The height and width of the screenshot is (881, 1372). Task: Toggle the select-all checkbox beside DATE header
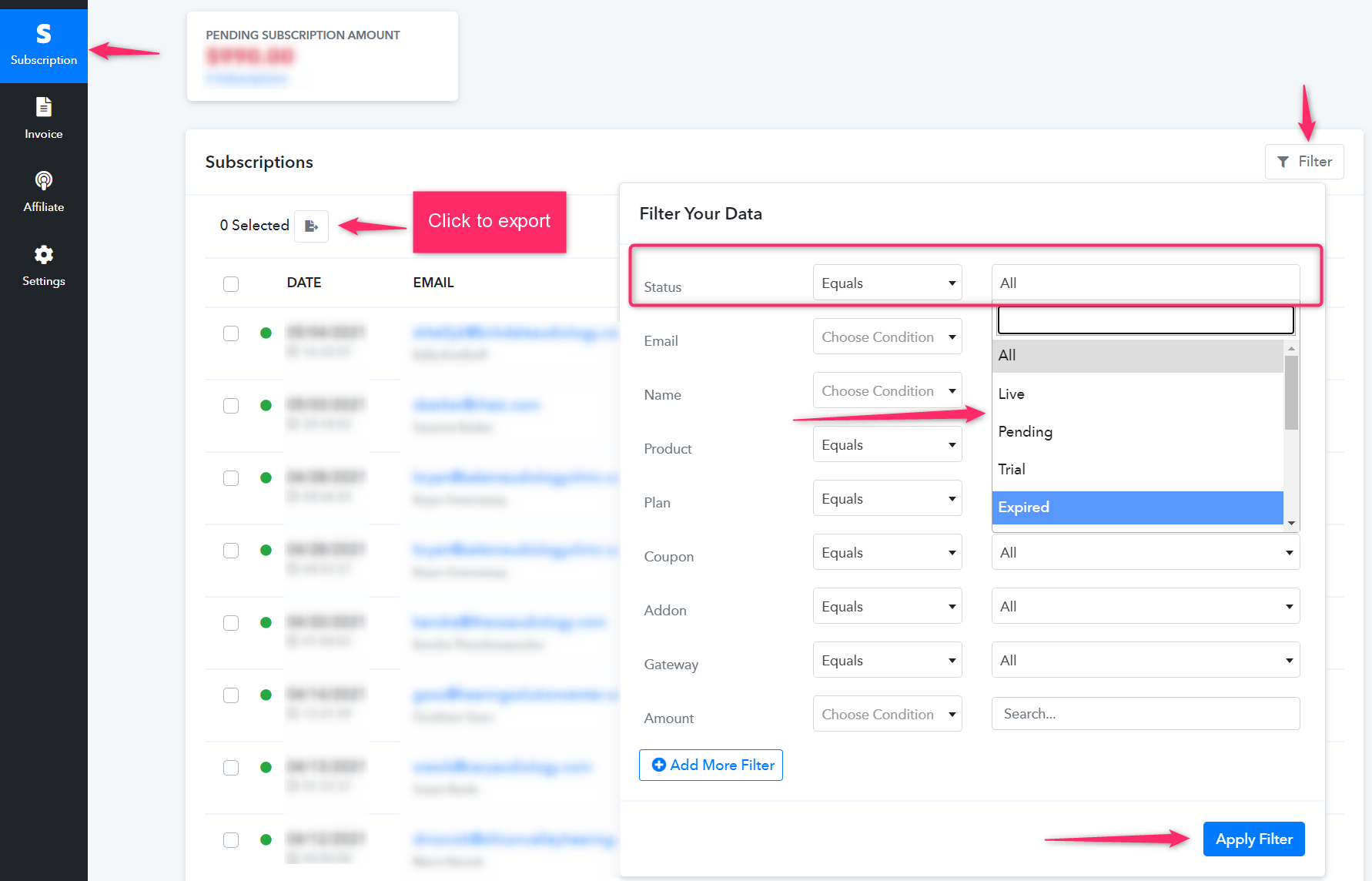tap(231, 283)
